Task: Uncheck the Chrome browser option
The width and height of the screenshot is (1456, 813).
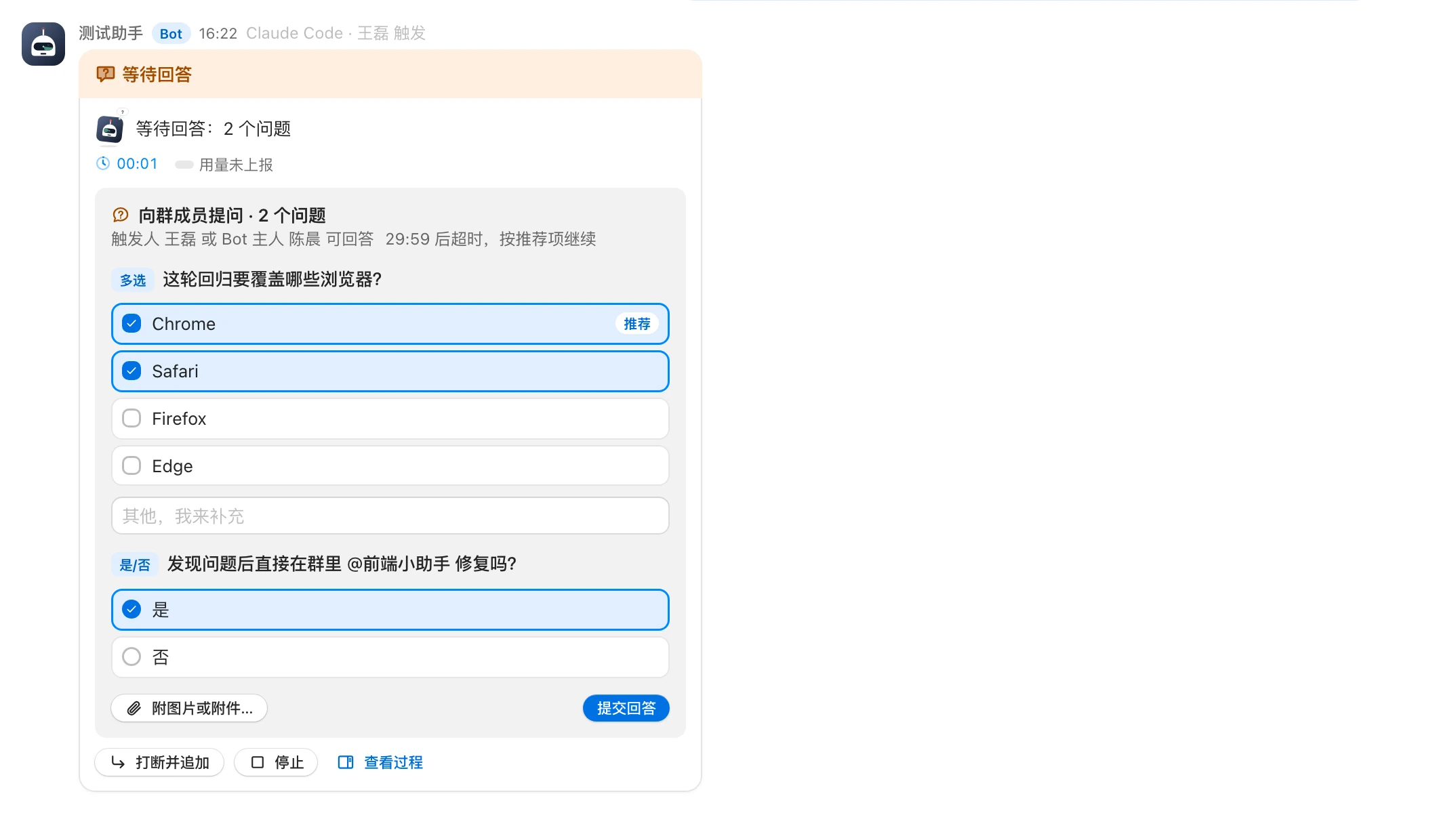Action: click(x=132, y=324)
